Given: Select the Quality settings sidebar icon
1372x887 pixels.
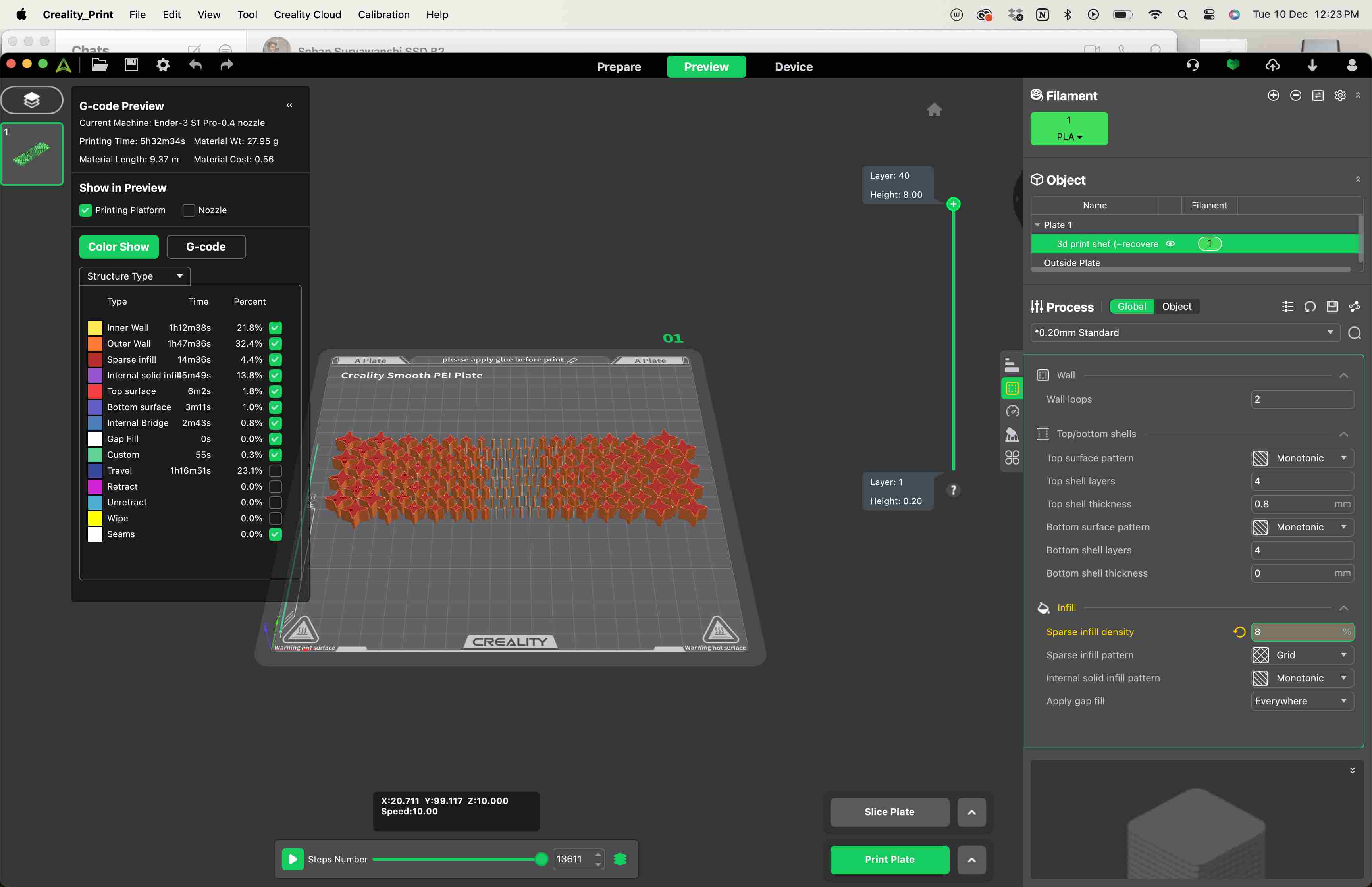Looking at the screenshot, I should pos(1012,365).
